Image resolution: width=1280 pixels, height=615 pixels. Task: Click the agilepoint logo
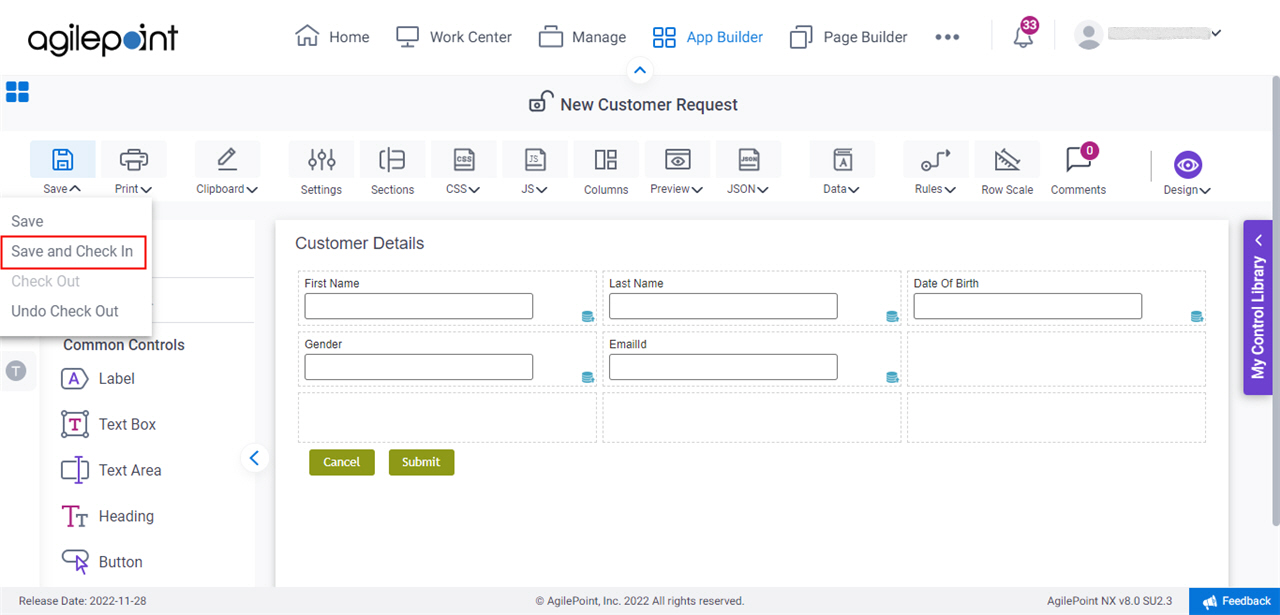point(102,38)
